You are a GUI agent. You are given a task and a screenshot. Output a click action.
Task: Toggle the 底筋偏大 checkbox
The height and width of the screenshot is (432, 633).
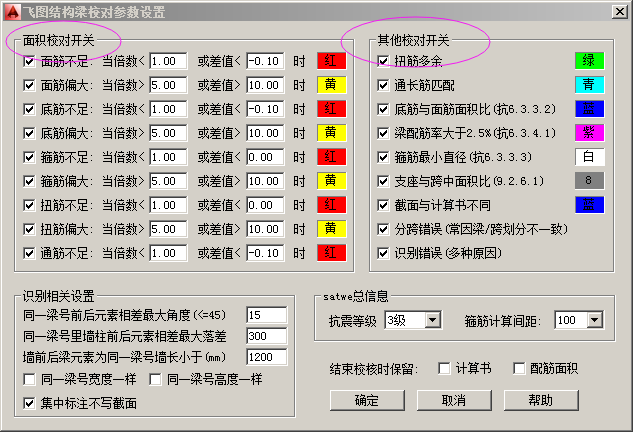29,133
